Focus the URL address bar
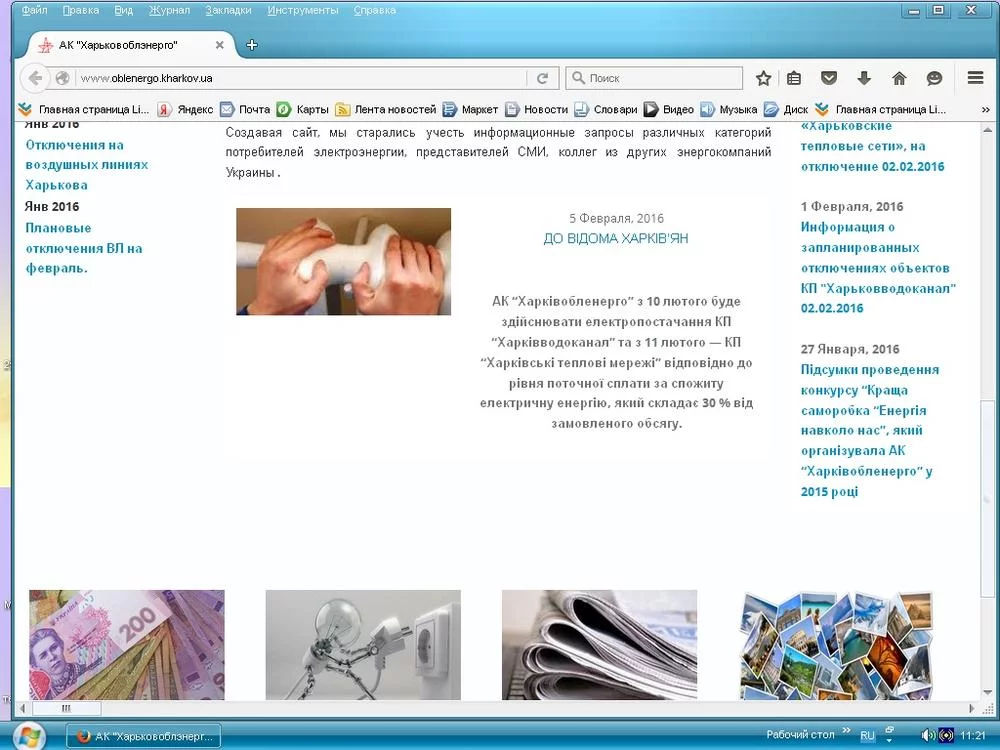1000x750 pixels. [x=300, y=78]
